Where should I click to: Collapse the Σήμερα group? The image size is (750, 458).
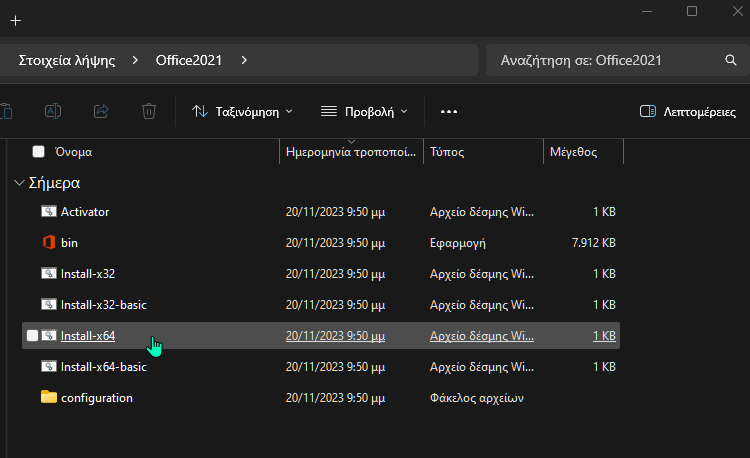(x=19, y=183)
